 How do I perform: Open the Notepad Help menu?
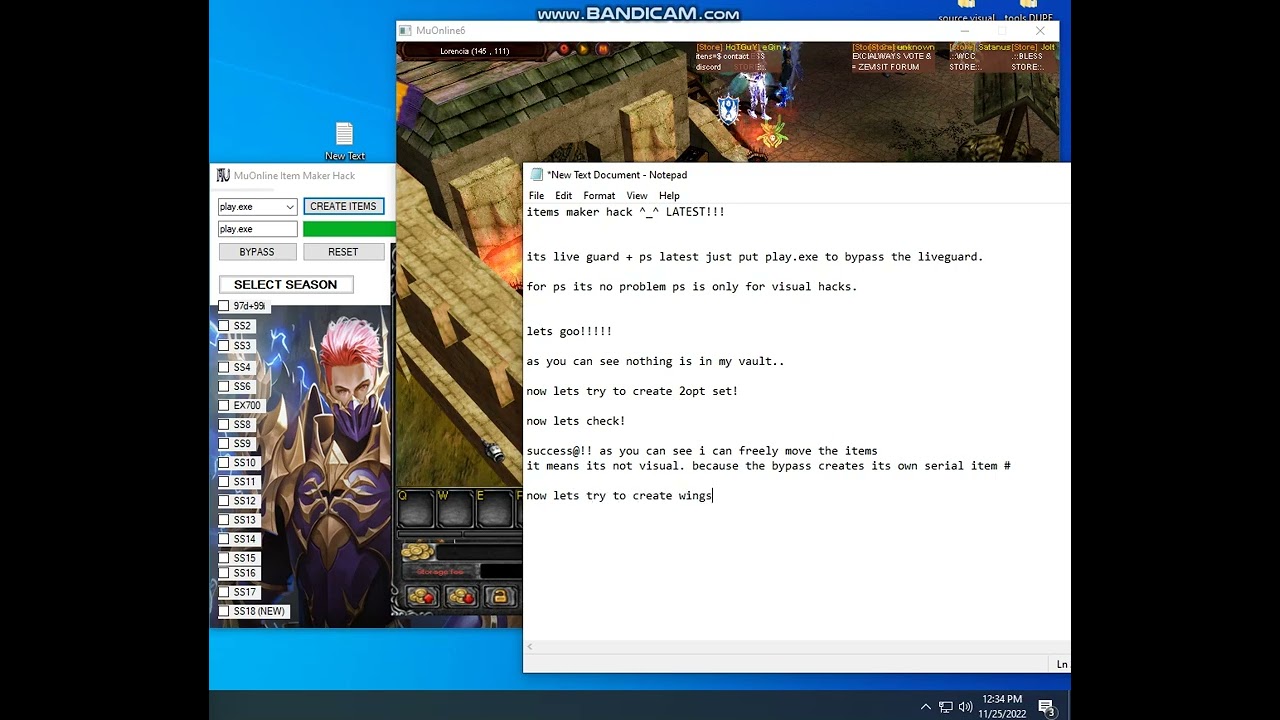click(669, 196)
